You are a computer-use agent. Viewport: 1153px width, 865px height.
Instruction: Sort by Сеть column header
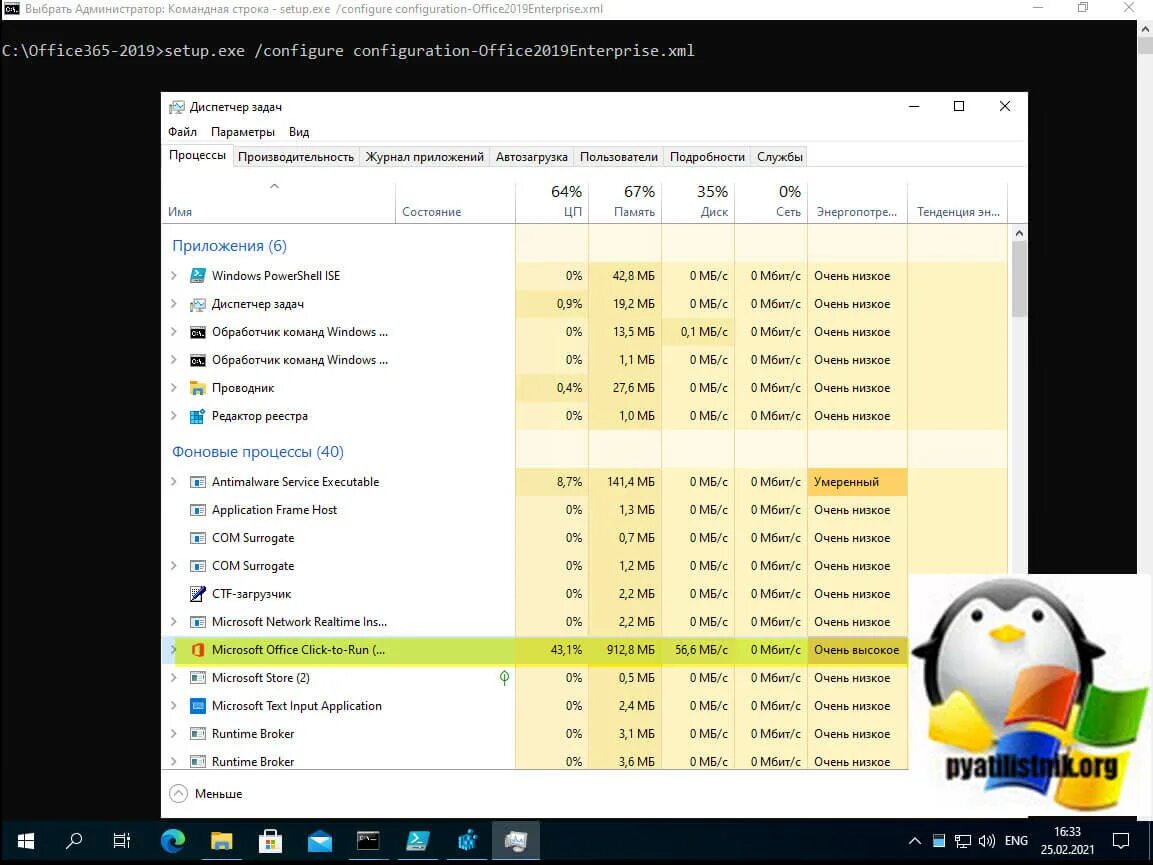(771, 202)
